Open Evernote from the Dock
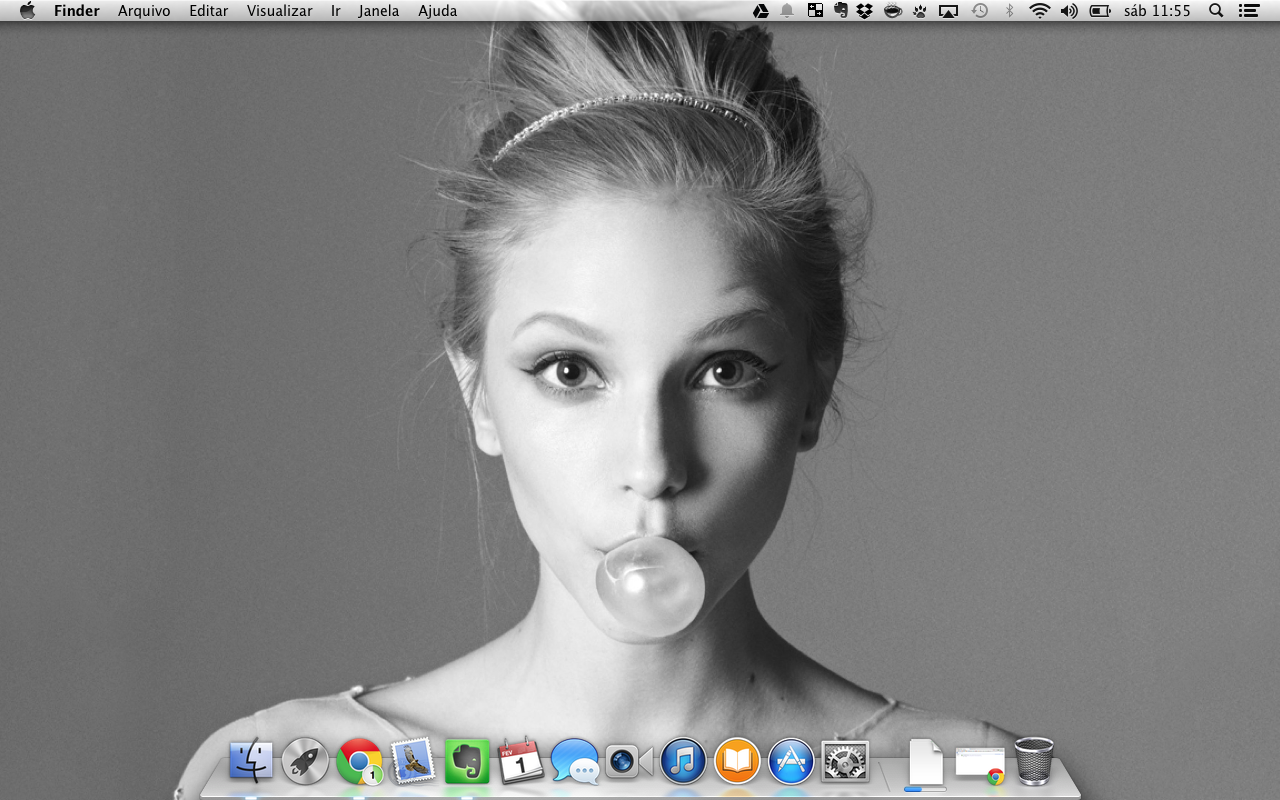The width and height of the screenshot is (1280, 800). 467,761
